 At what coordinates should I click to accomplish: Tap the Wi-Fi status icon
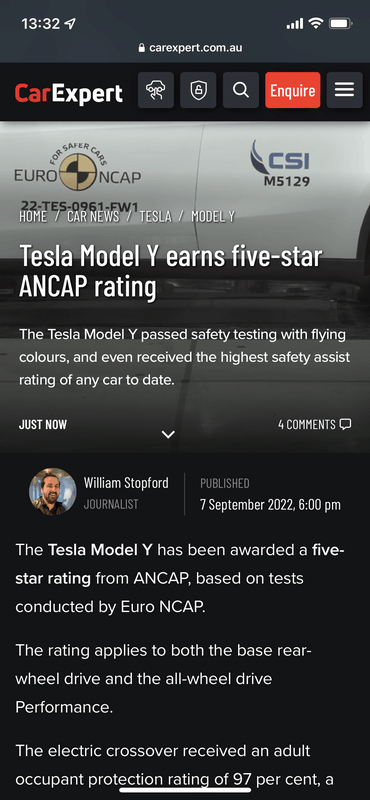pos(316,23)
